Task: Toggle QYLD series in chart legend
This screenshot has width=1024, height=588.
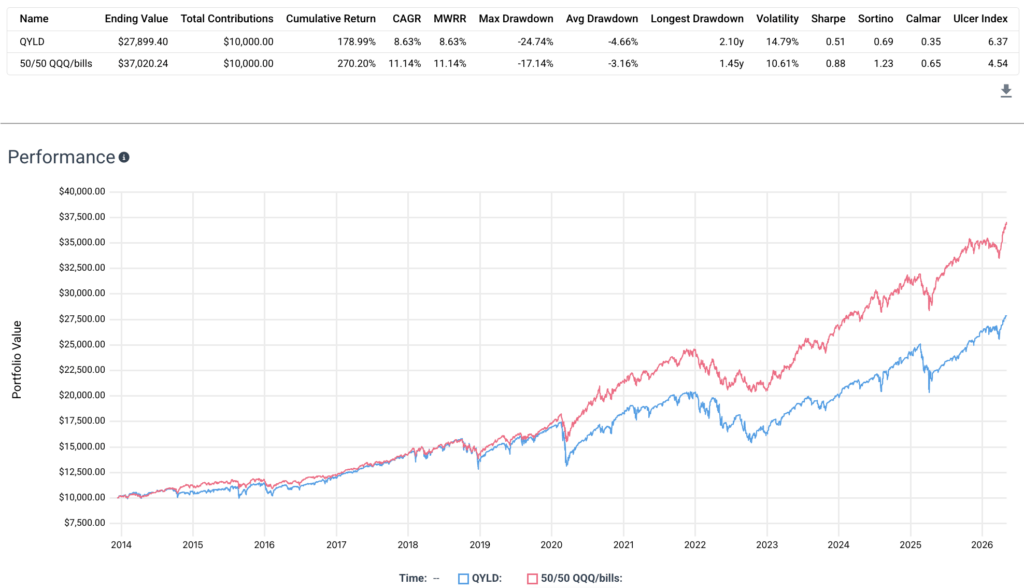Action: (480, 578)
